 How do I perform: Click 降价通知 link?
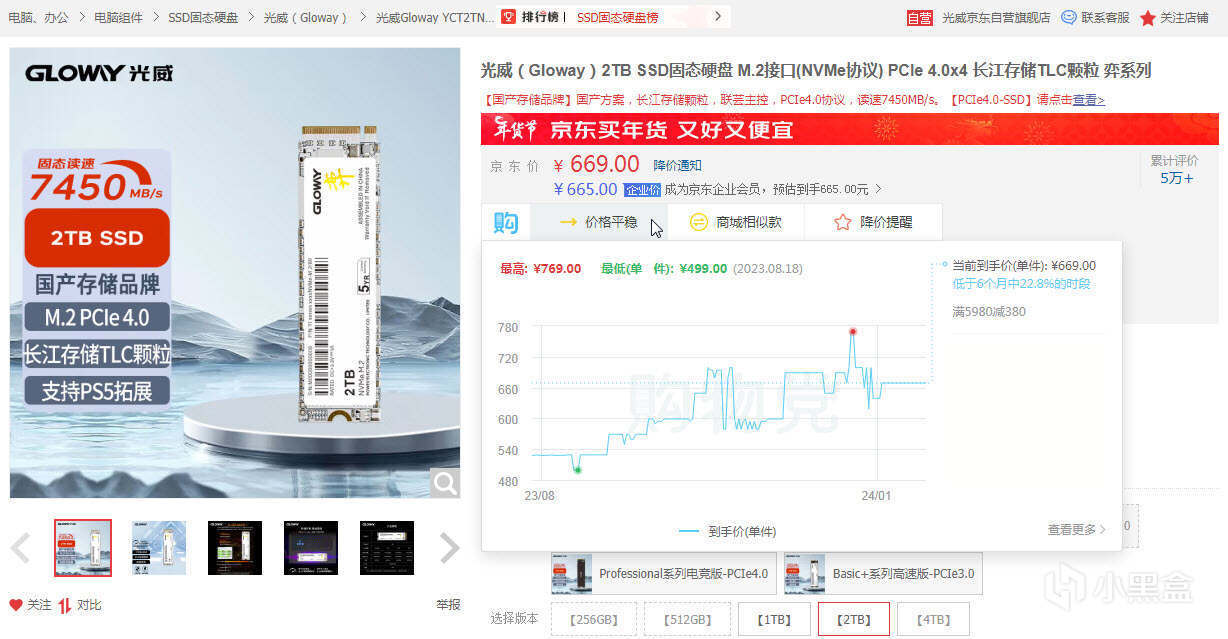click(677, 165)
